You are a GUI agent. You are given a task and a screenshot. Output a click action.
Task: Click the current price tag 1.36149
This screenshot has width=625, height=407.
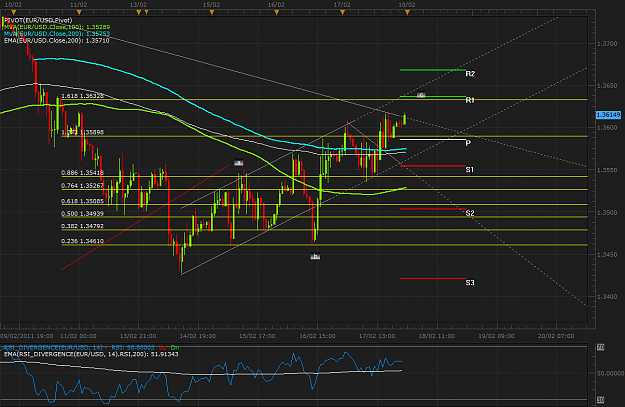608,115
